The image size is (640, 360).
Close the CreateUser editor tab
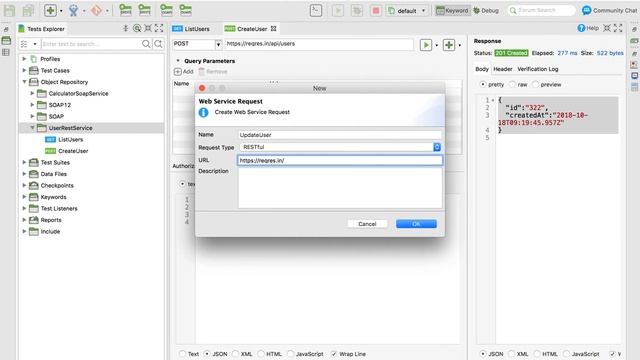[273, 29]
